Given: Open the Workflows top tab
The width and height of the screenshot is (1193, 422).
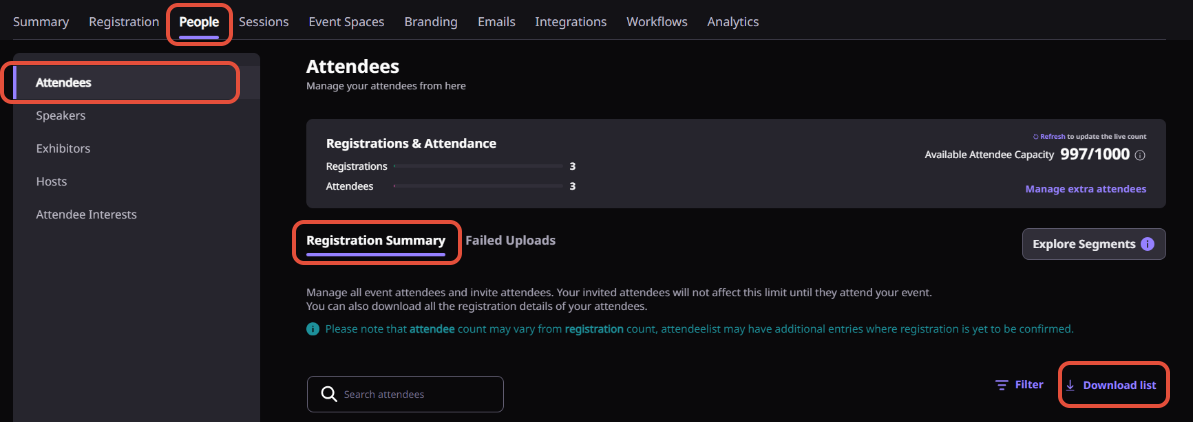Looking at the screenshot, I should 657,22.
